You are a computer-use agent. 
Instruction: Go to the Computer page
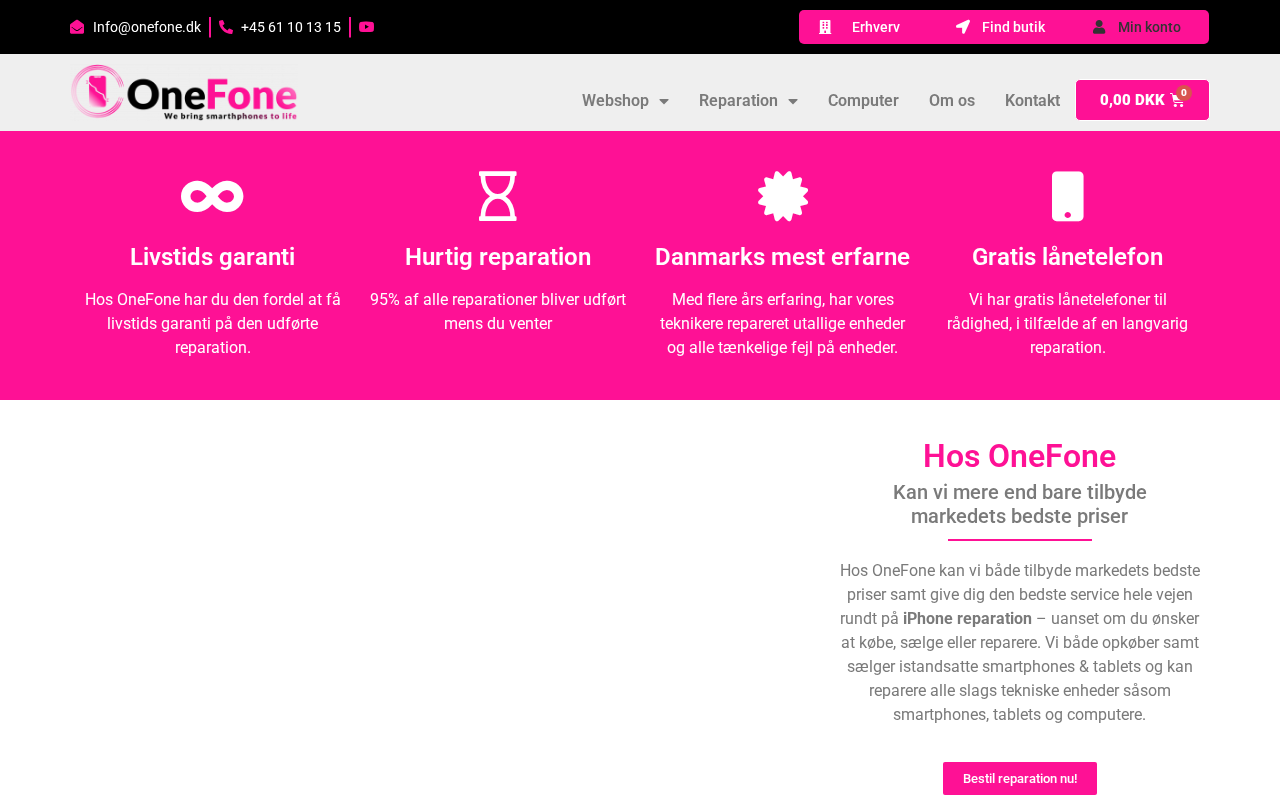863,100
